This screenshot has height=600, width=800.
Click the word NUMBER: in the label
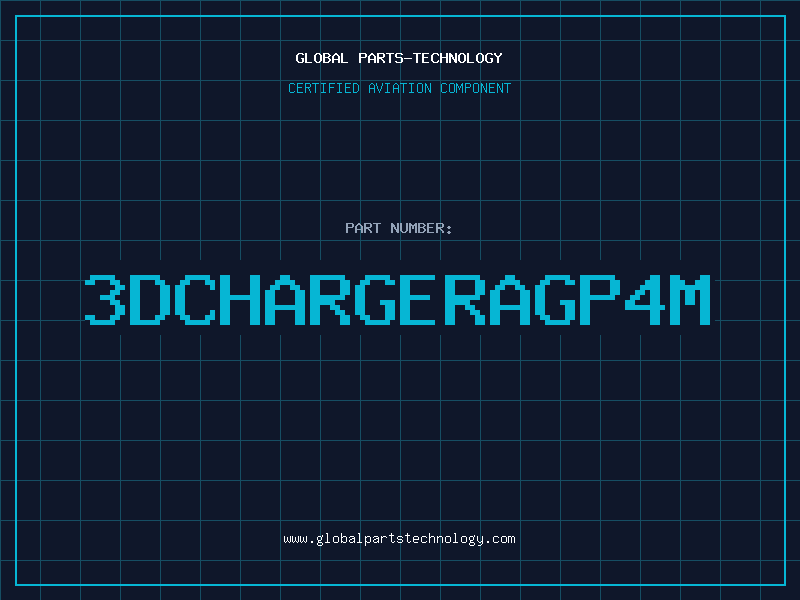421,228
